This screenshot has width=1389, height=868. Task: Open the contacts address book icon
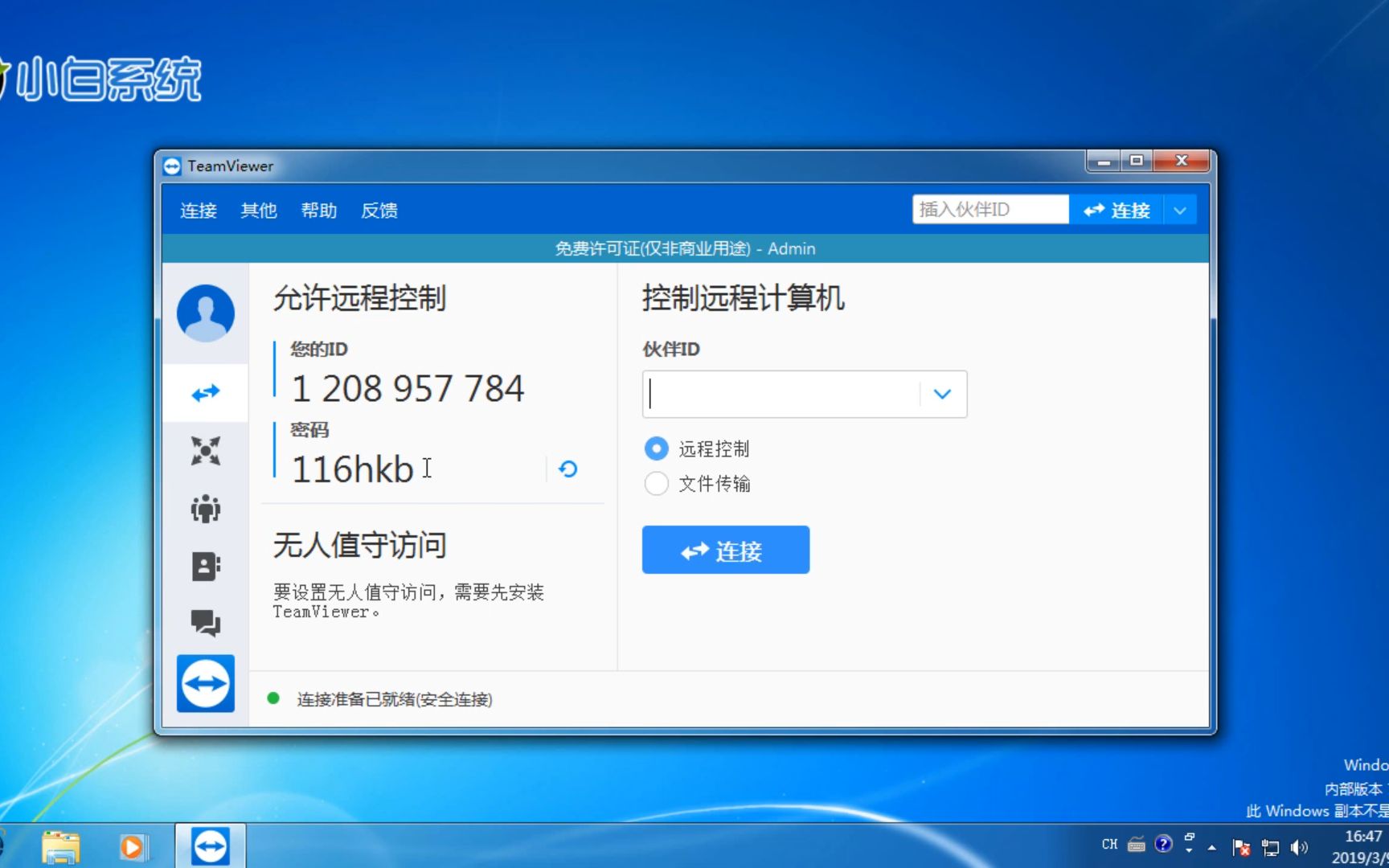(x=206, y=566)
